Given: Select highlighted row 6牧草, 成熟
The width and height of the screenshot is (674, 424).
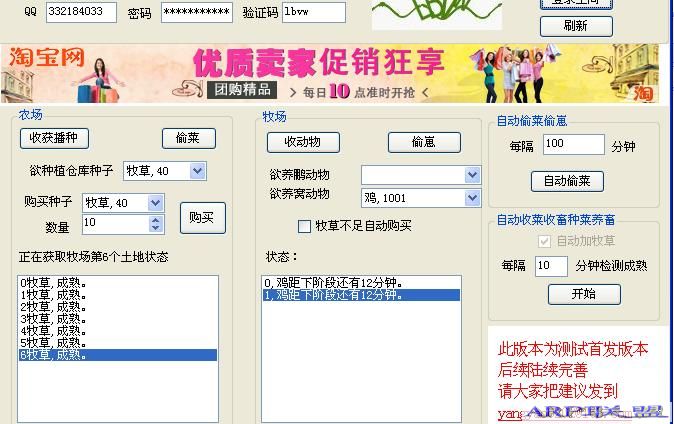Looking at the screenshot, I should [x=117, y=355].
